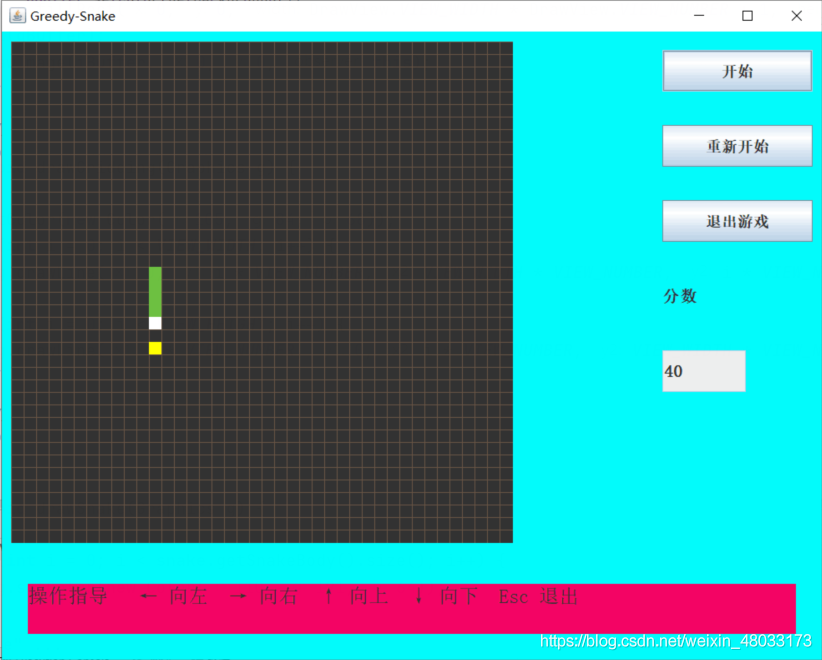822x660 pixels.
Task: Click the 重新开始 restart button
Action: [x=737, y=146]
